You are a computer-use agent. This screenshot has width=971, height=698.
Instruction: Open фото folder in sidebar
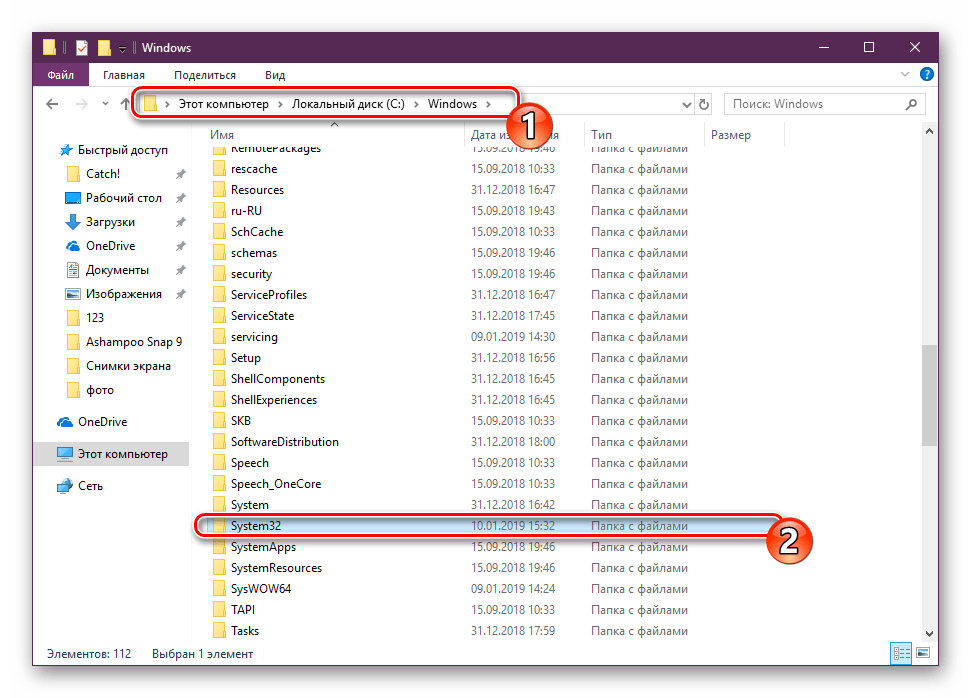coord(100,390)
